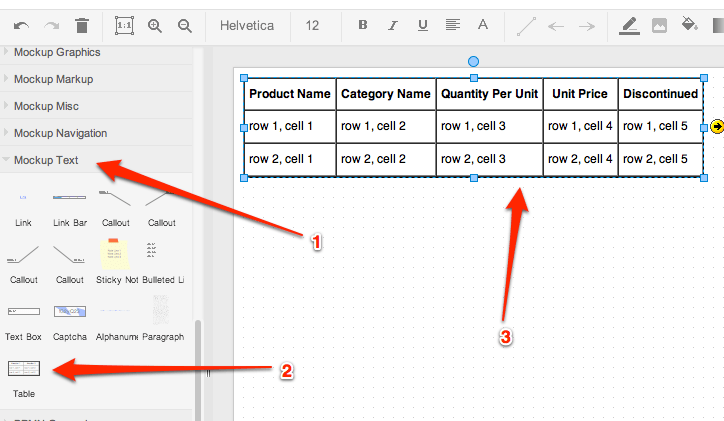
Task: Click table cell 'row 1, cell 4'
Action: 580,126
